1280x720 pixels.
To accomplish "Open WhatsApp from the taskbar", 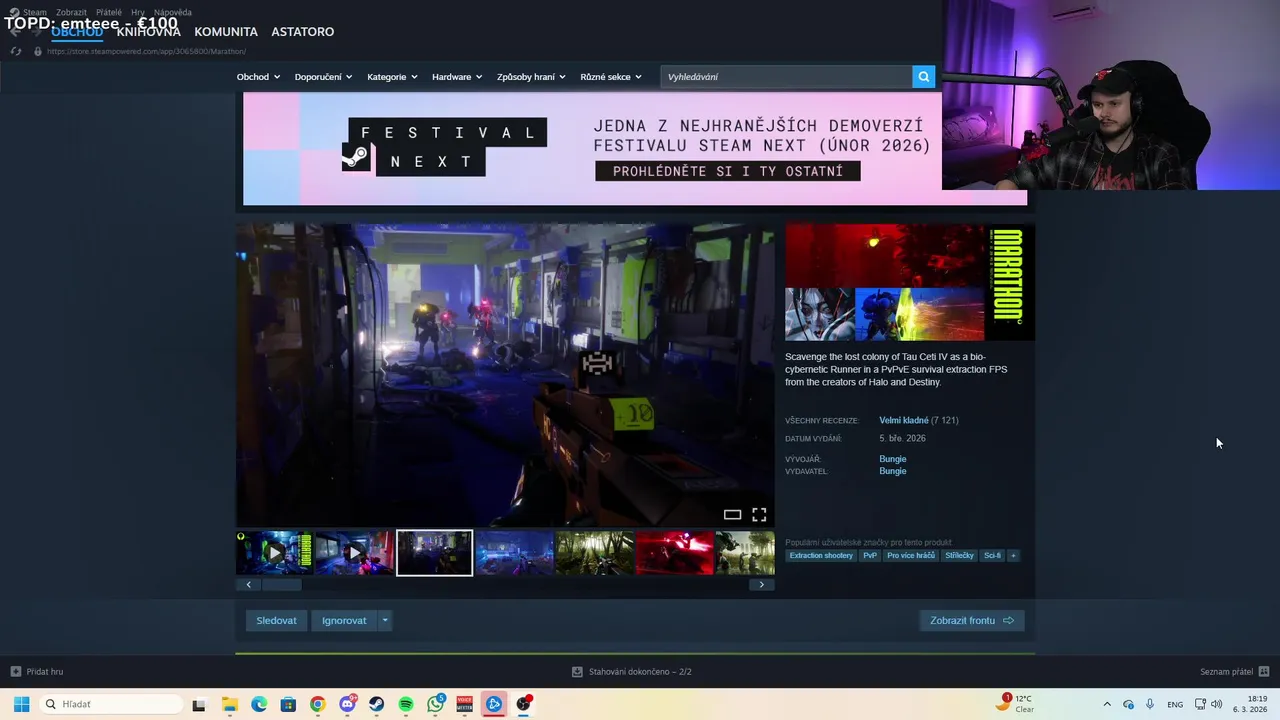I will pos(435,704).
